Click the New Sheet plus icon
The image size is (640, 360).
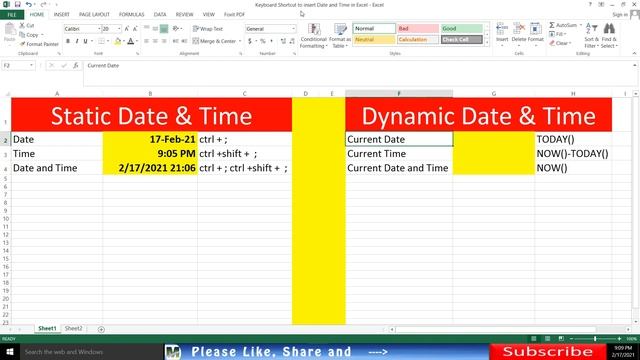(101, 329)
